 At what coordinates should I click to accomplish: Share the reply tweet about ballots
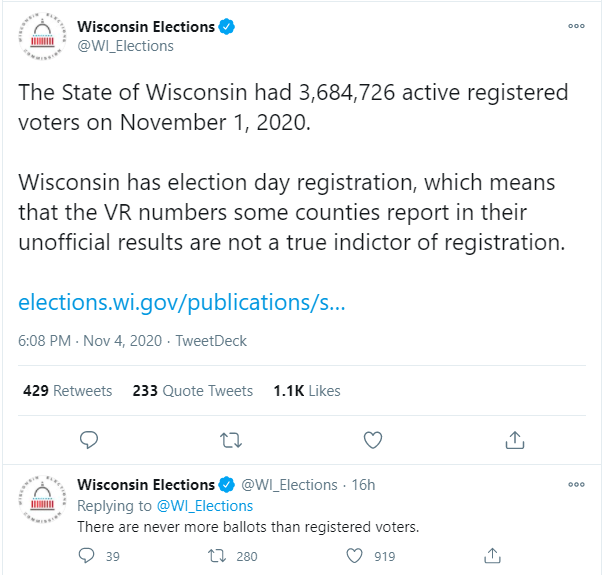tap(492, 556)
